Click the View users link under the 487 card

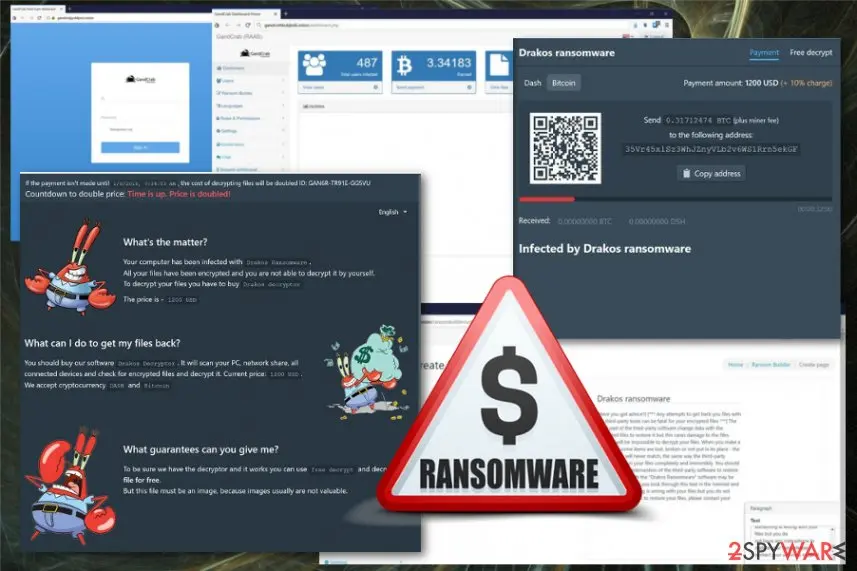click(313, 87)
